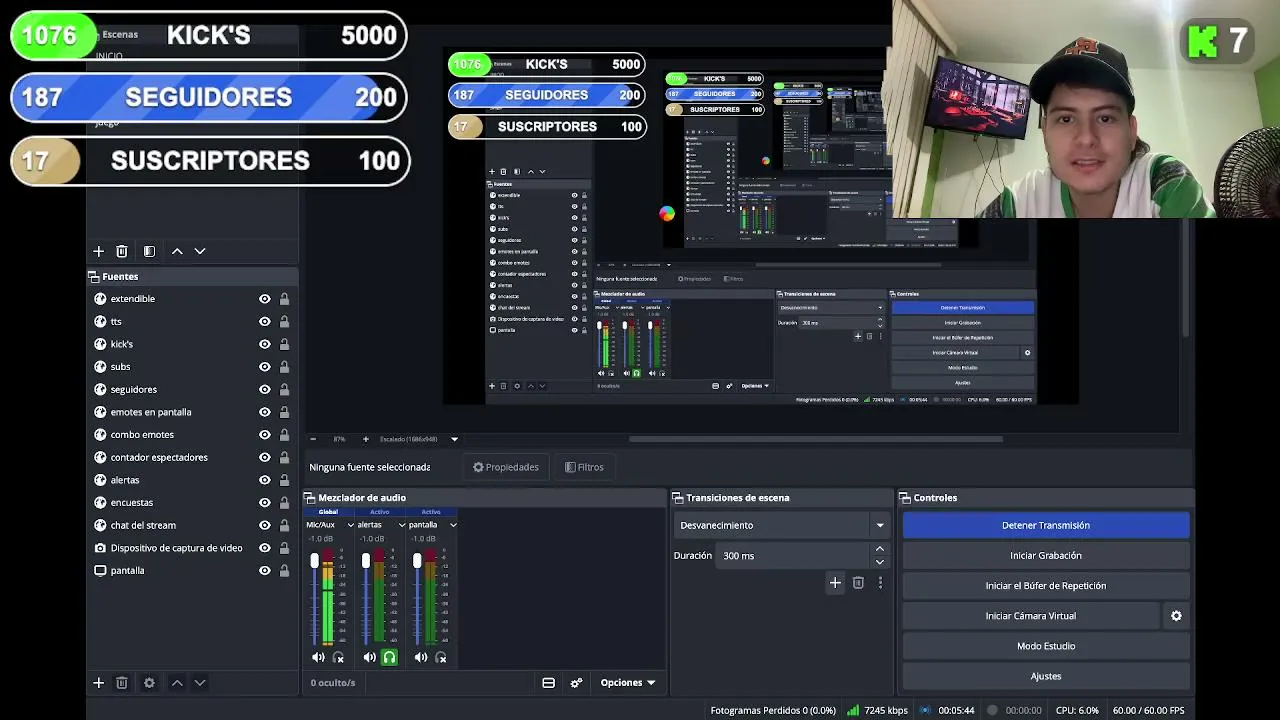
Task: Move source down with arrow below sources list
Action: (200, 683)
